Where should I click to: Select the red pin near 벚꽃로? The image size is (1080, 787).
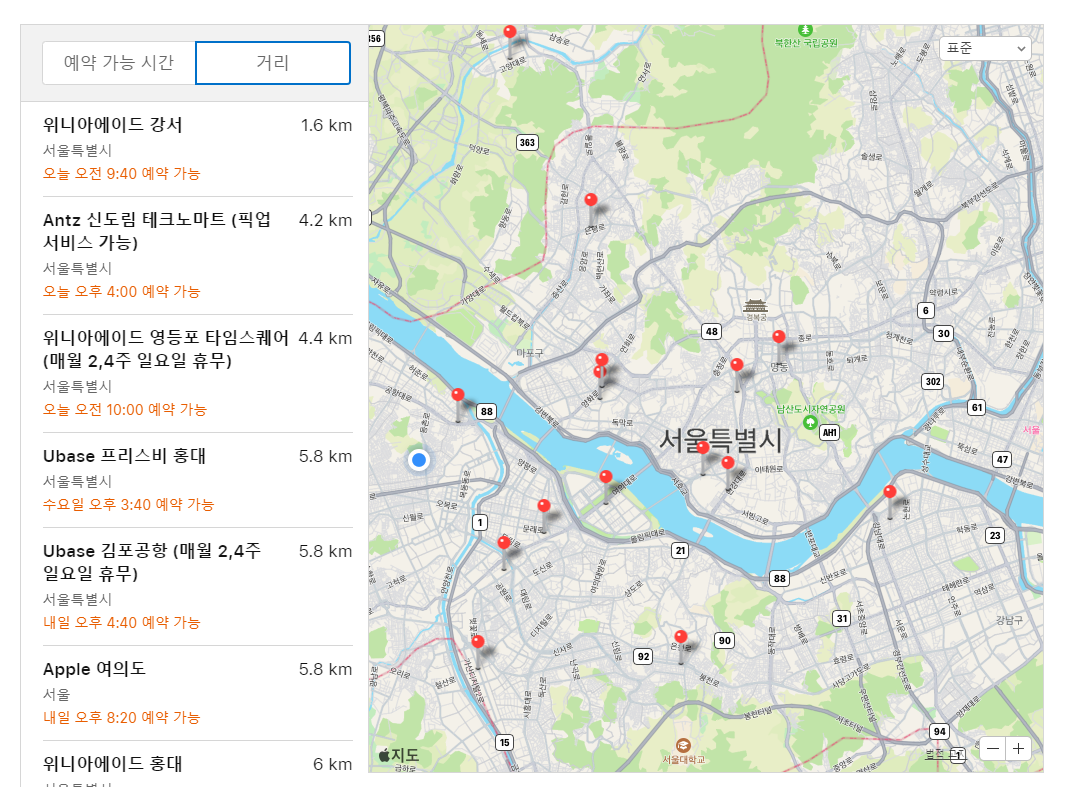tap(478, 642)
